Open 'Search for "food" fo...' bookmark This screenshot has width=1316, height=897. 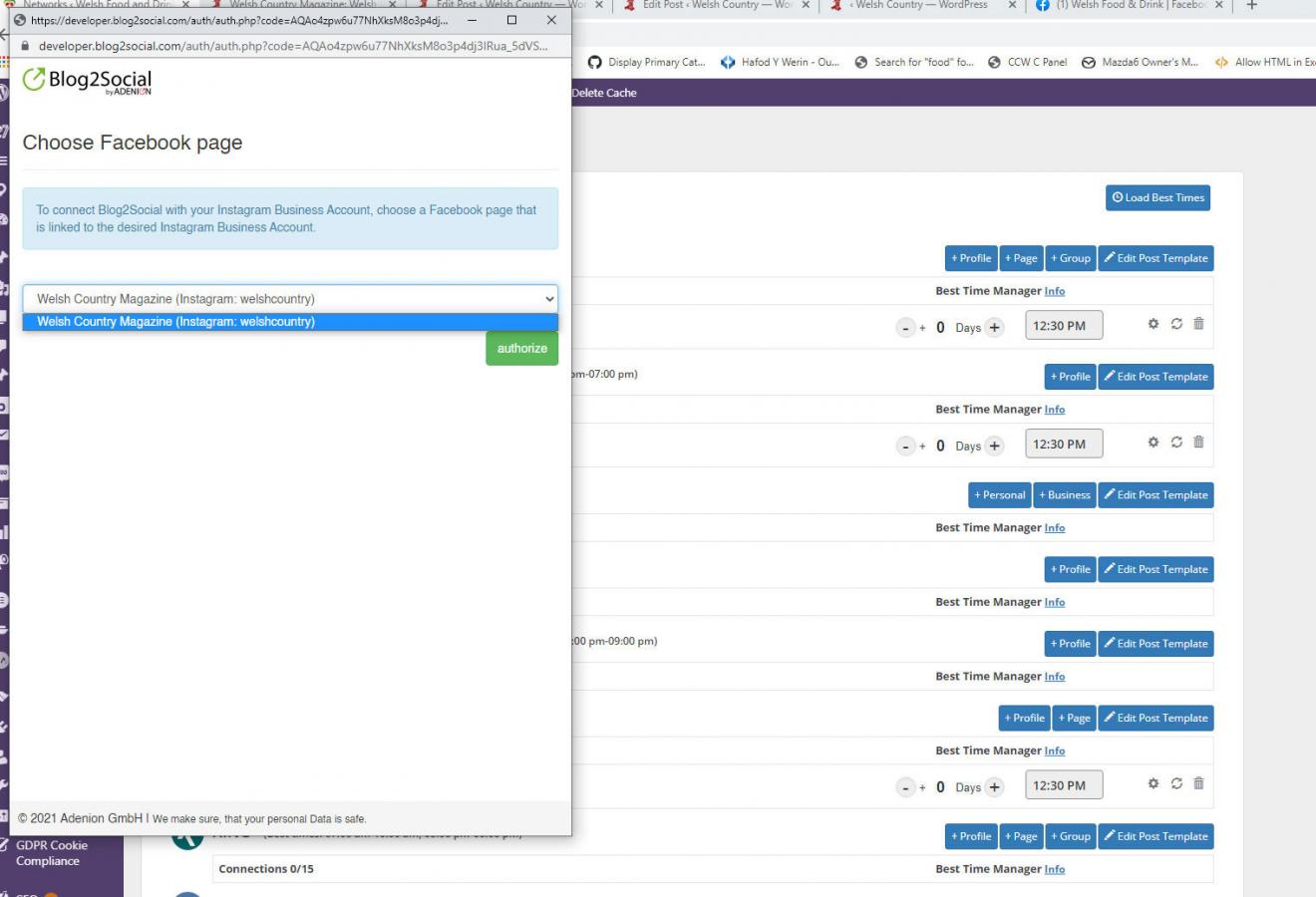pos(914,62)
